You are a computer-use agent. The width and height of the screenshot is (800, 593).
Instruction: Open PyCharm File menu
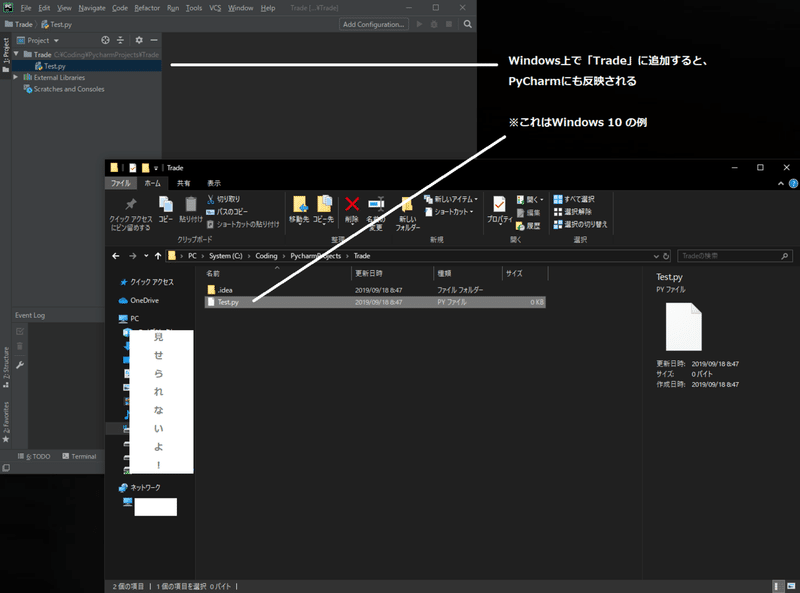point(26,8)
